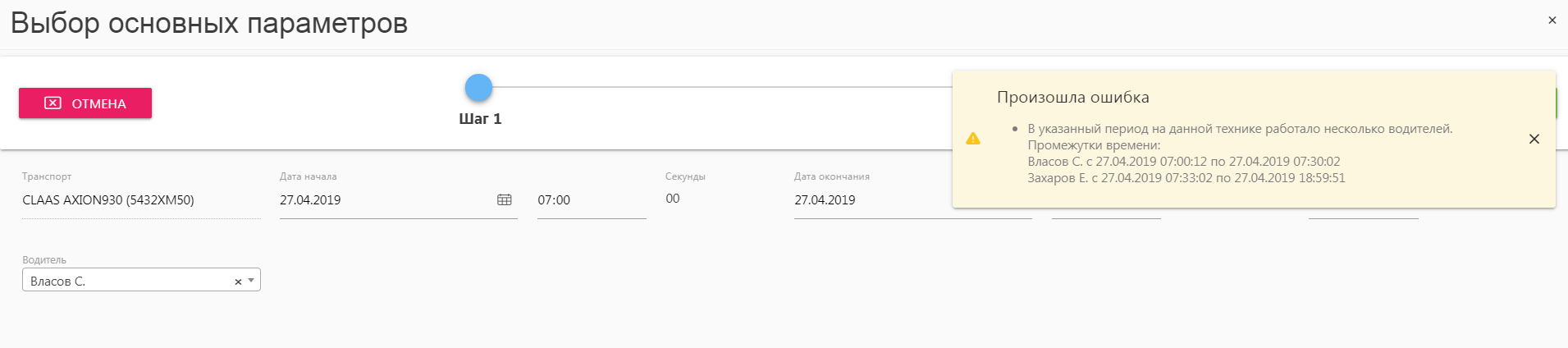The height and width of the screenshot is (348, 1568).
Task: Click the Секунды value 00
Action: click(x=673, y=199)
